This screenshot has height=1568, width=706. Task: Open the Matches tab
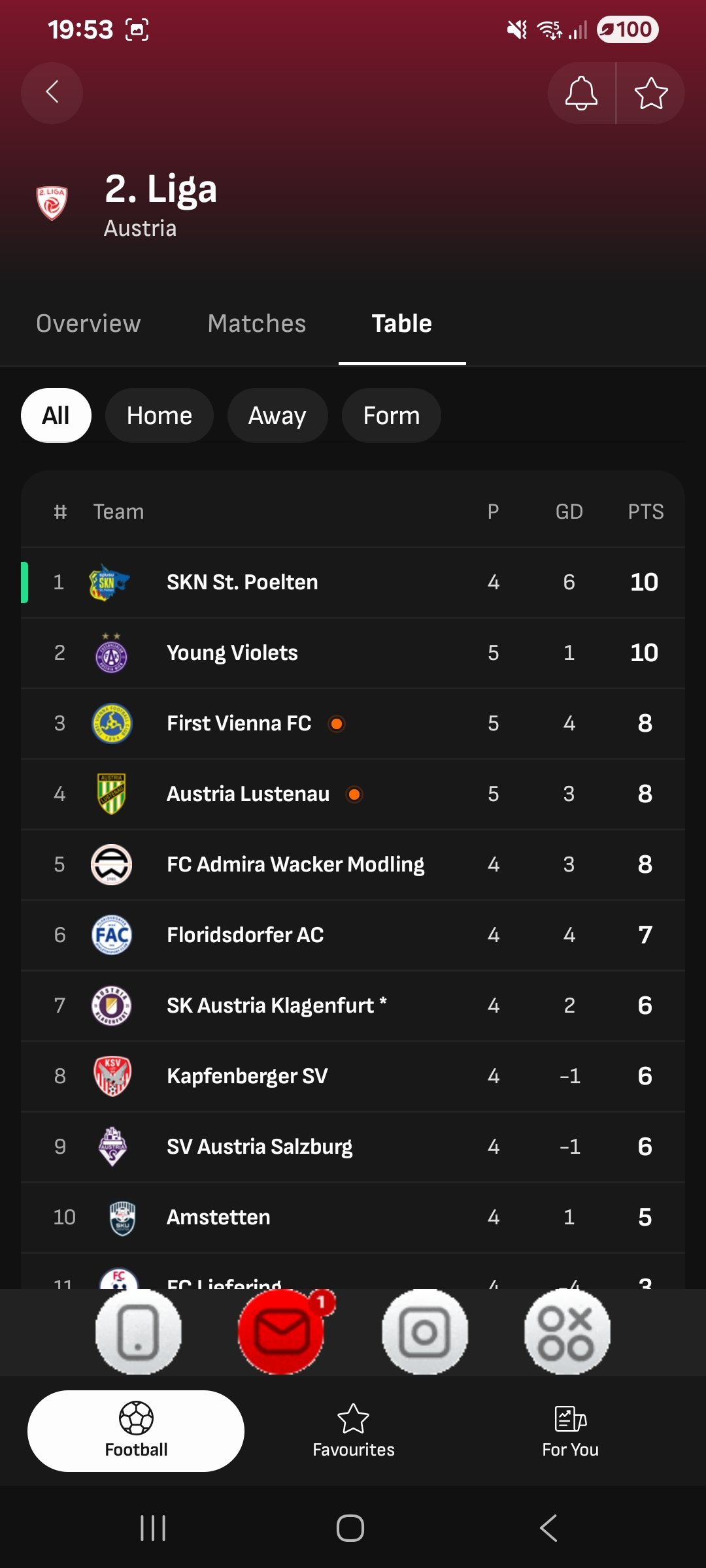(x=257, y=323)
